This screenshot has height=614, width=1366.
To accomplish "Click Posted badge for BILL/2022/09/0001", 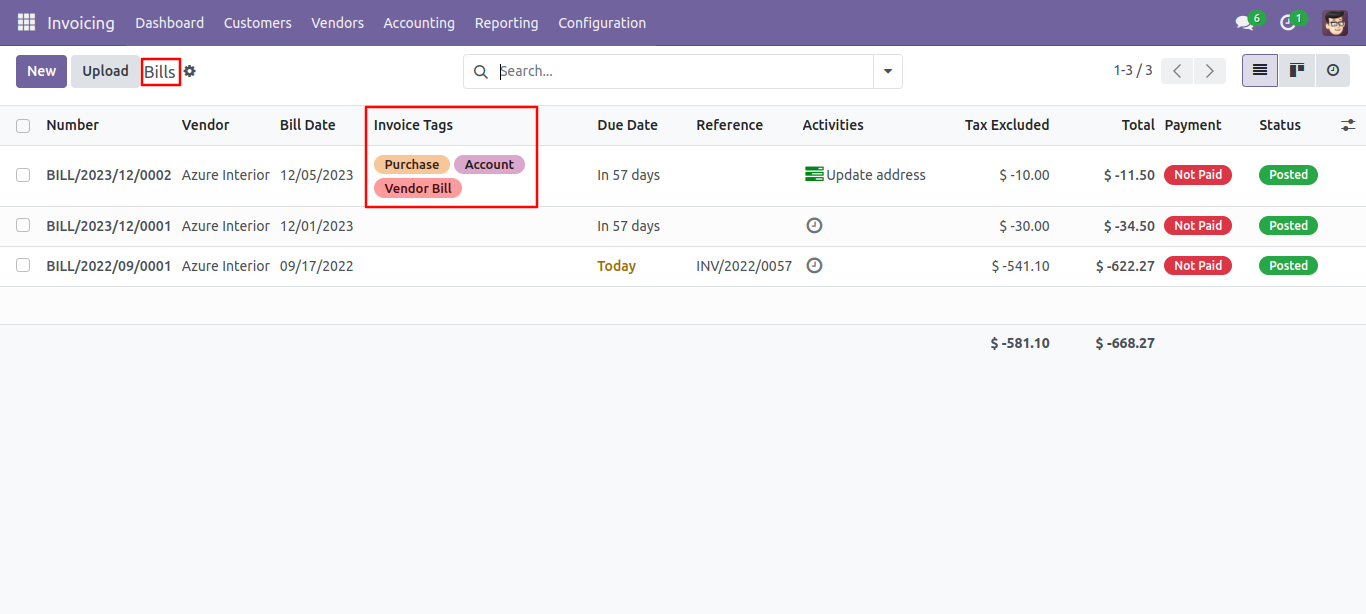I will 1288,266.
